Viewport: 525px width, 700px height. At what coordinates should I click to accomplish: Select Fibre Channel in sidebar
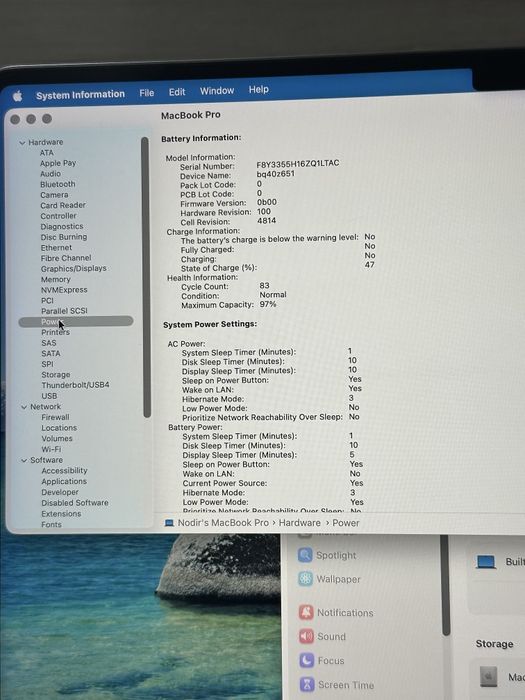click(x=66, y=258)
